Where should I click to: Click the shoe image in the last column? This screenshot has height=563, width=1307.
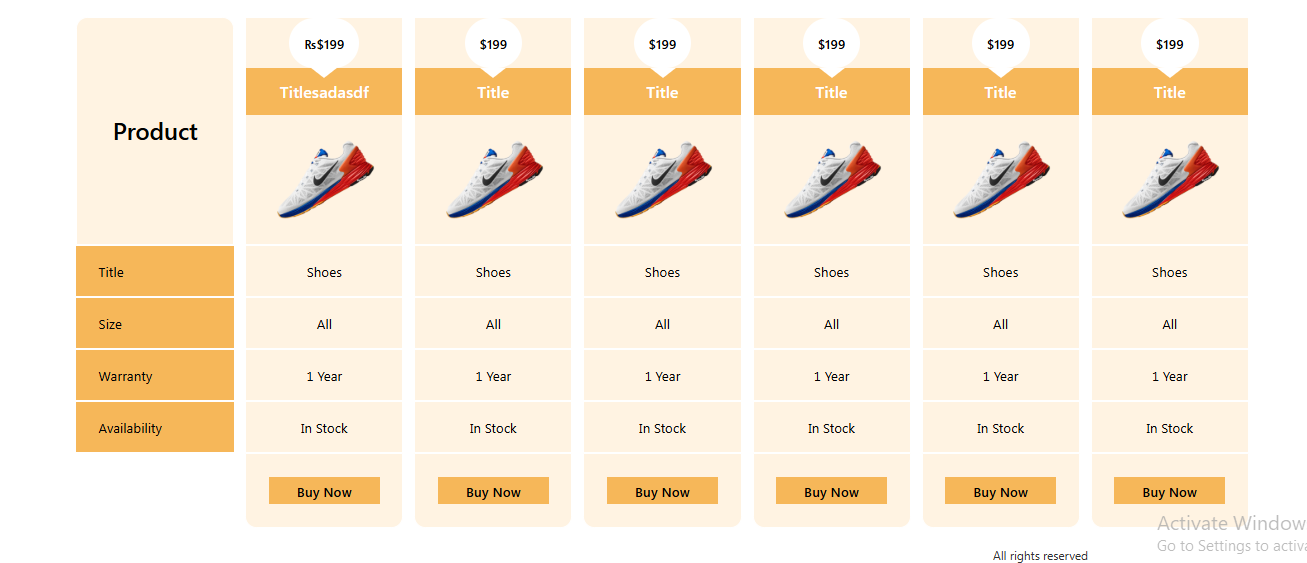tap(1169, 180)
